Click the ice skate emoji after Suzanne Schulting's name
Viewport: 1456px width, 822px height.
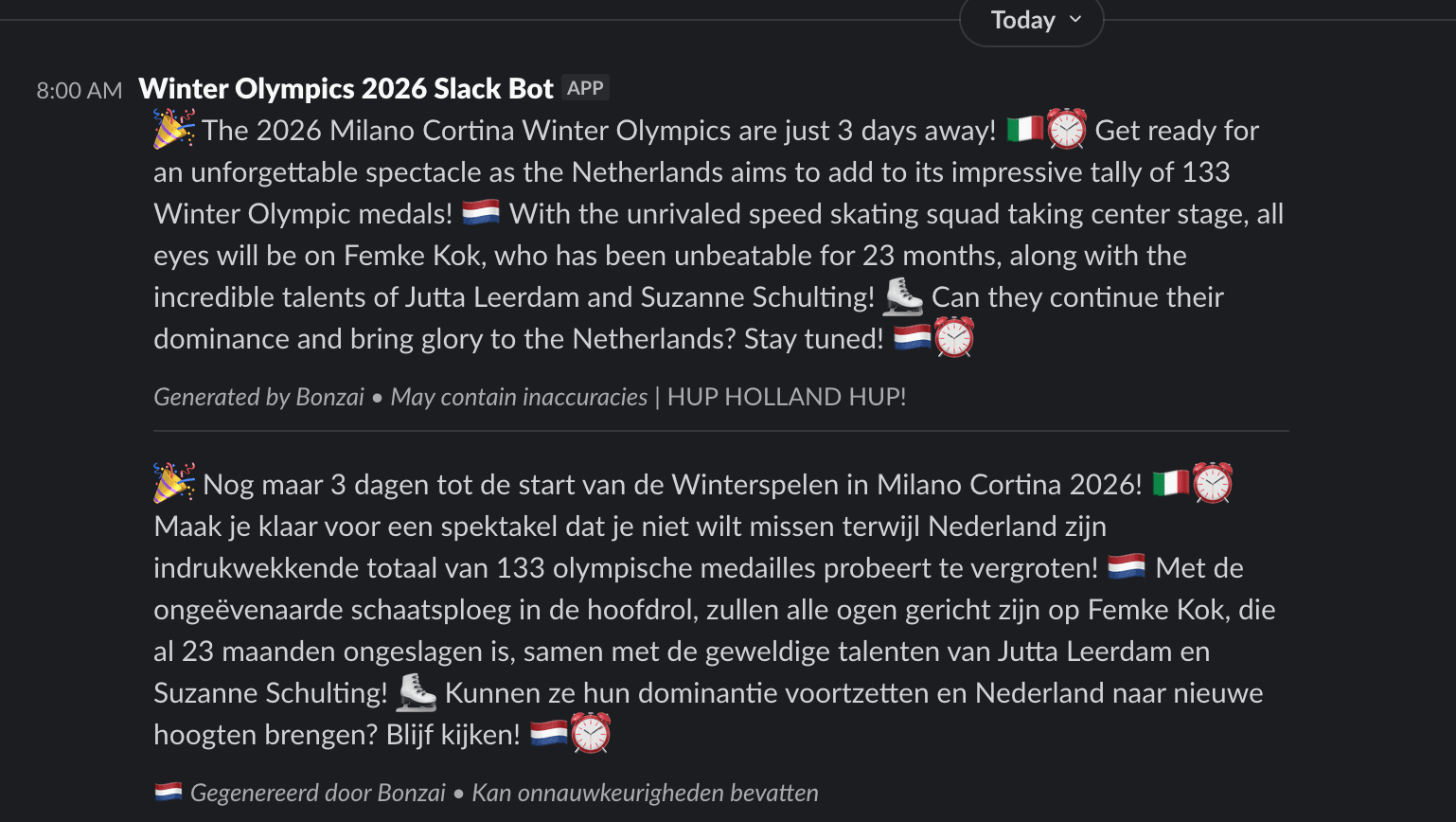coord(902,296)
